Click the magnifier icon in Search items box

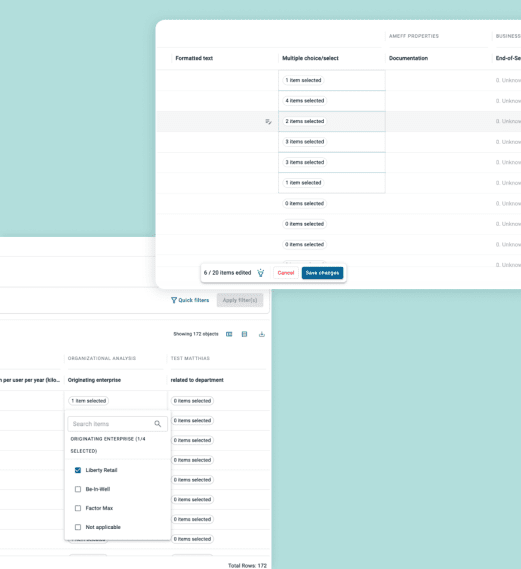[157, 424]
